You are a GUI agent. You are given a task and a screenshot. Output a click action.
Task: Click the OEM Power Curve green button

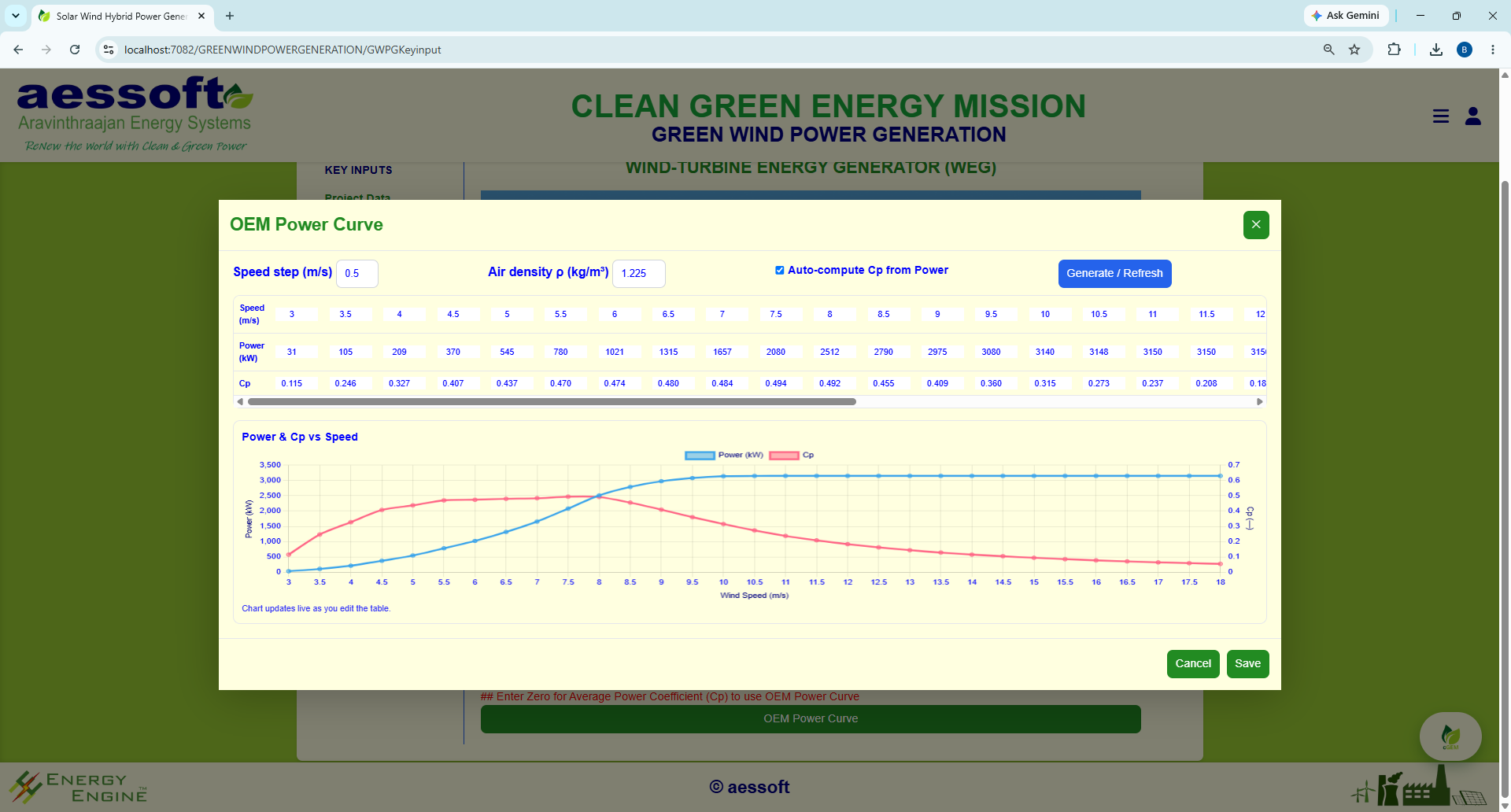click(x=811, y=719)
